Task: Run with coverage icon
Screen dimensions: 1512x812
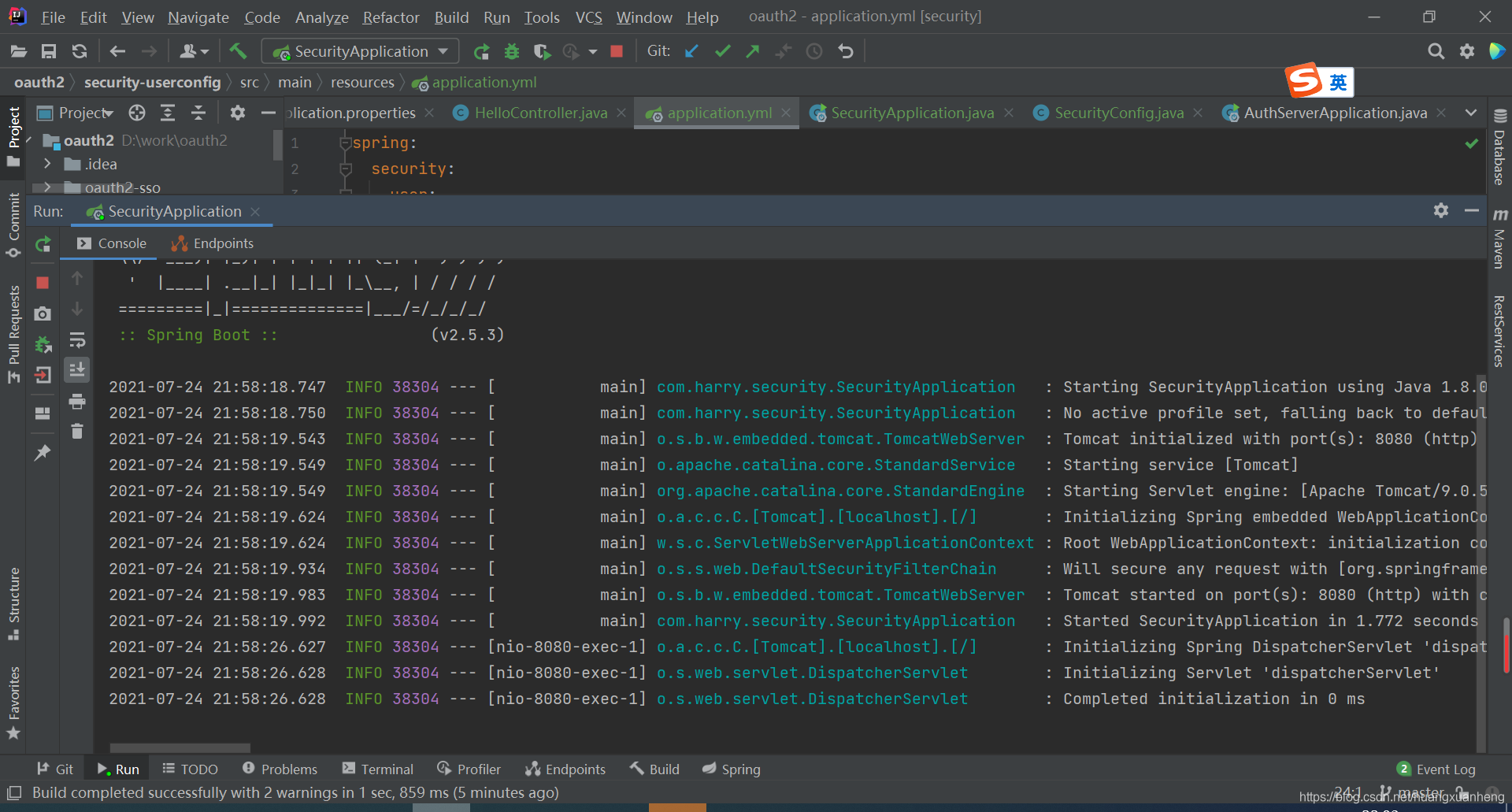Action: click(542, 52)
